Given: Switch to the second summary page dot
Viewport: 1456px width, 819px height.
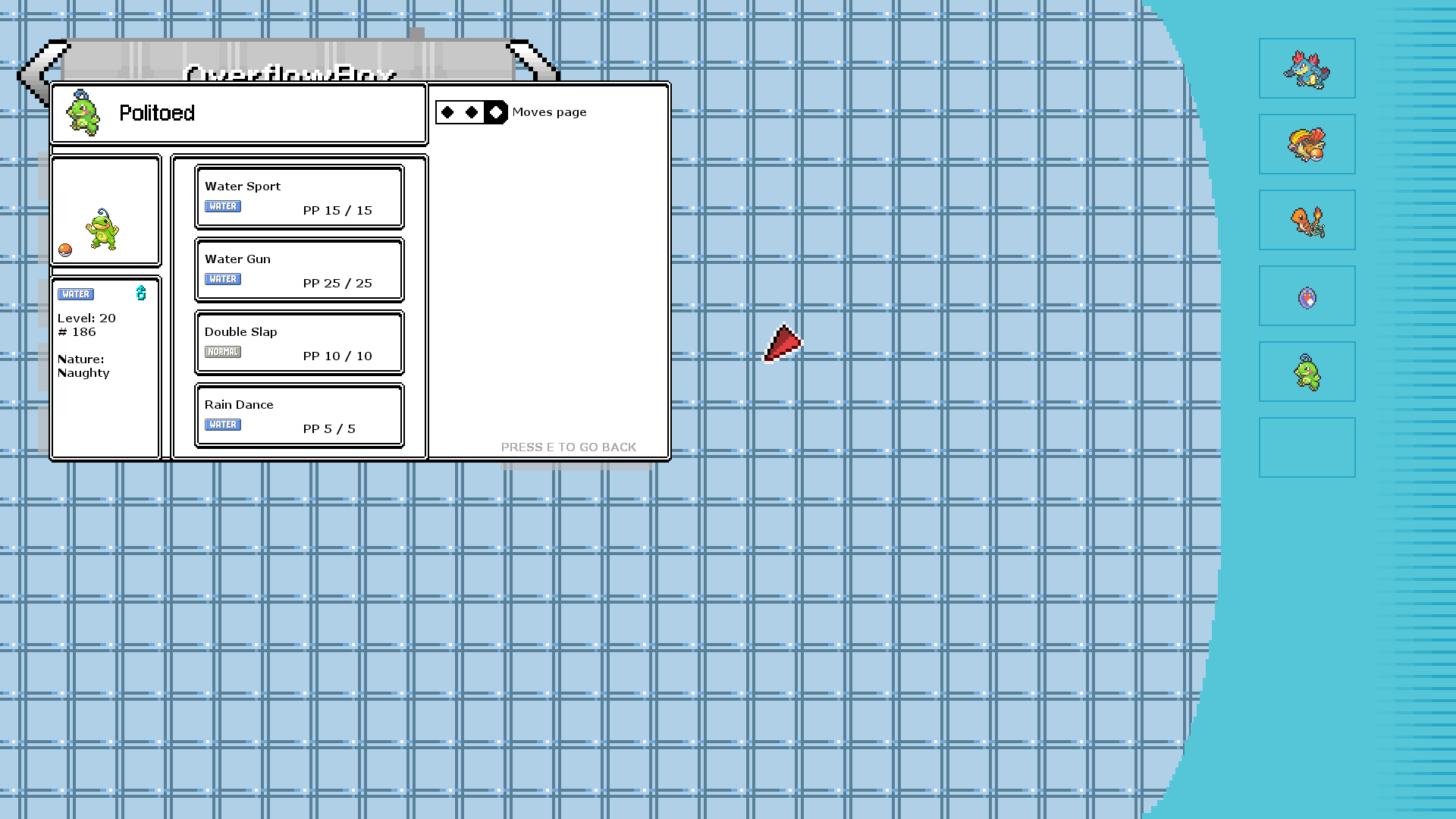Looking at the screenshot, I should 472,112.
